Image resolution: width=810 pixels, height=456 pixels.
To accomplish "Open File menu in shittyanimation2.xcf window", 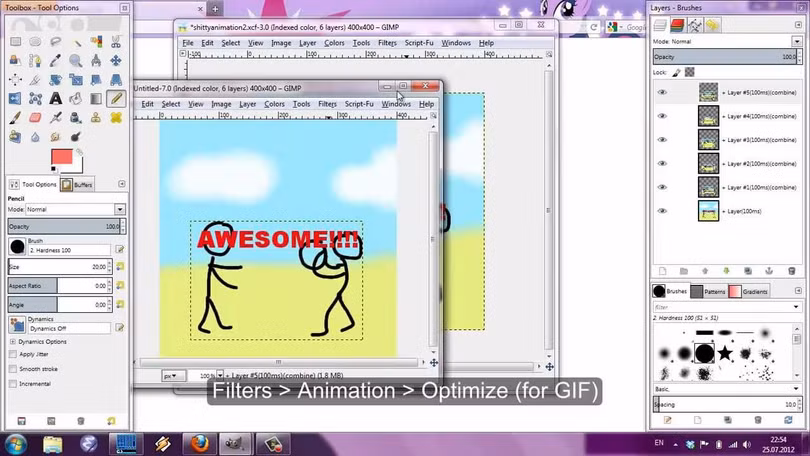I will coord(188,43).
